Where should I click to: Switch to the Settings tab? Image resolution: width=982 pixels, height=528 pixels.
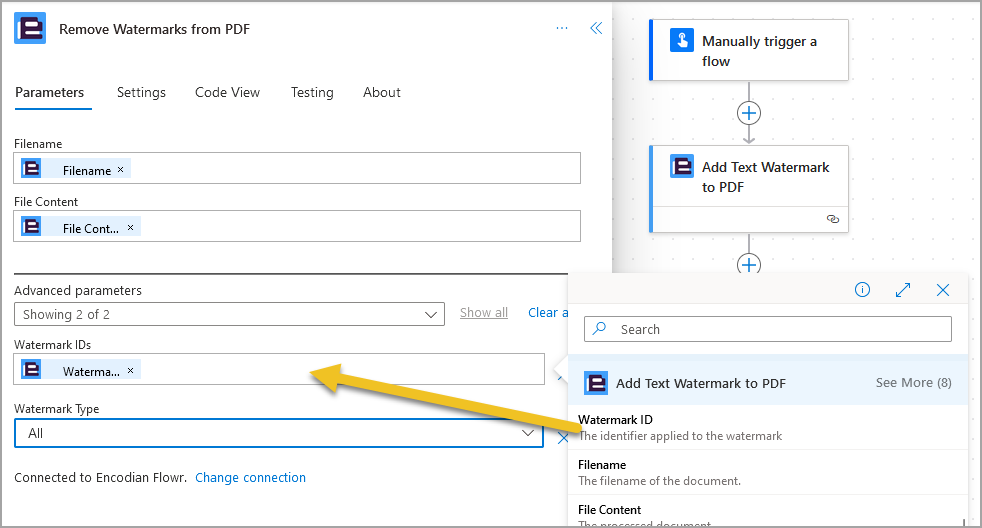click(142, 93)
